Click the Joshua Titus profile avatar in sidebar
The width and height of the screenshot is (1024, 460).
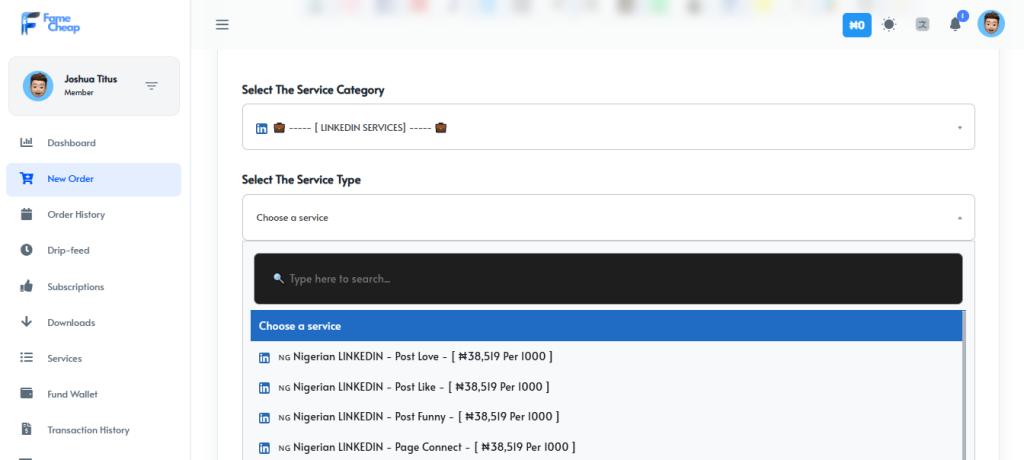[38, 86]
